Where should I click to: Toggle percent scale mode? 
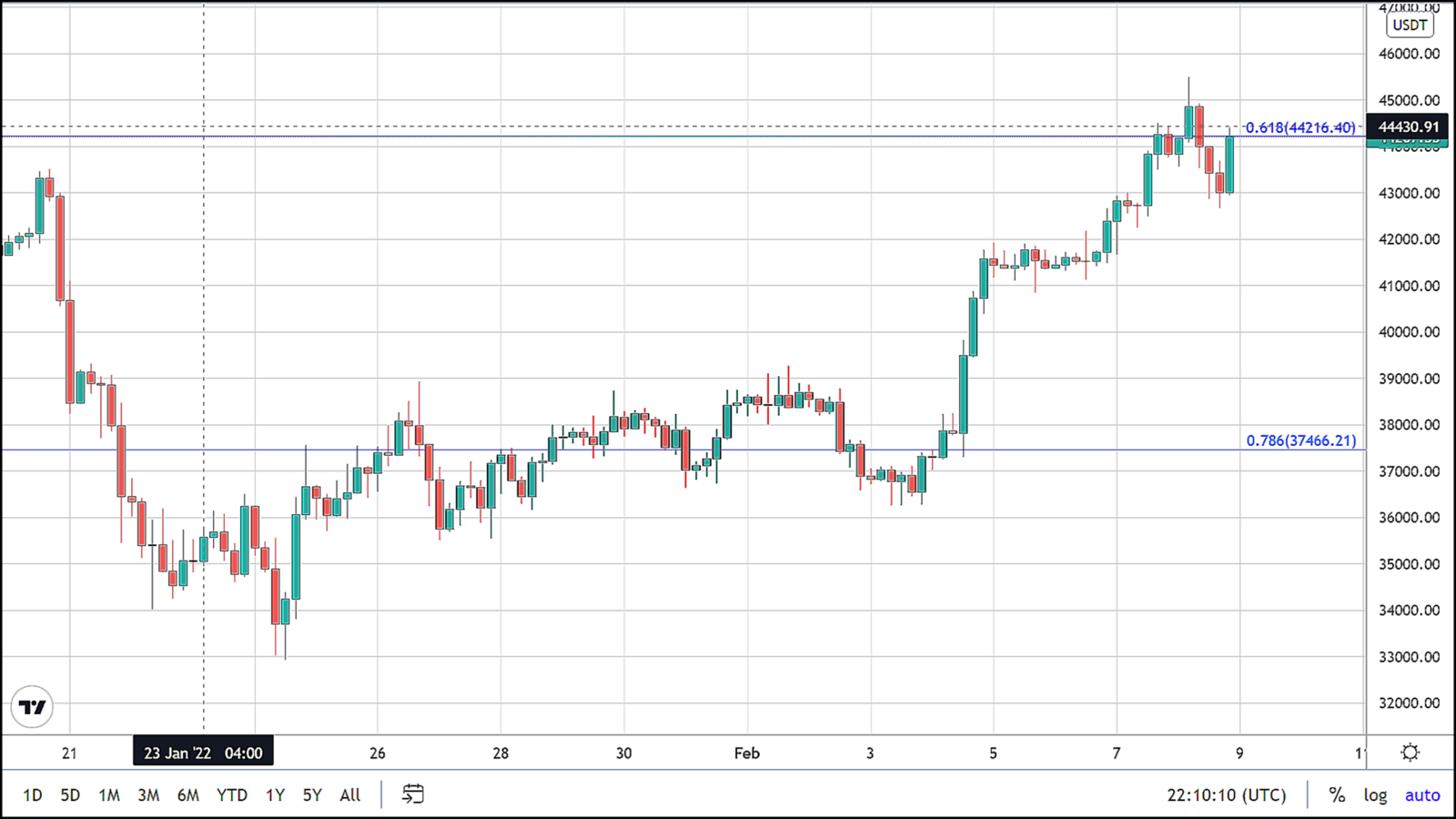coord(1336,795)
